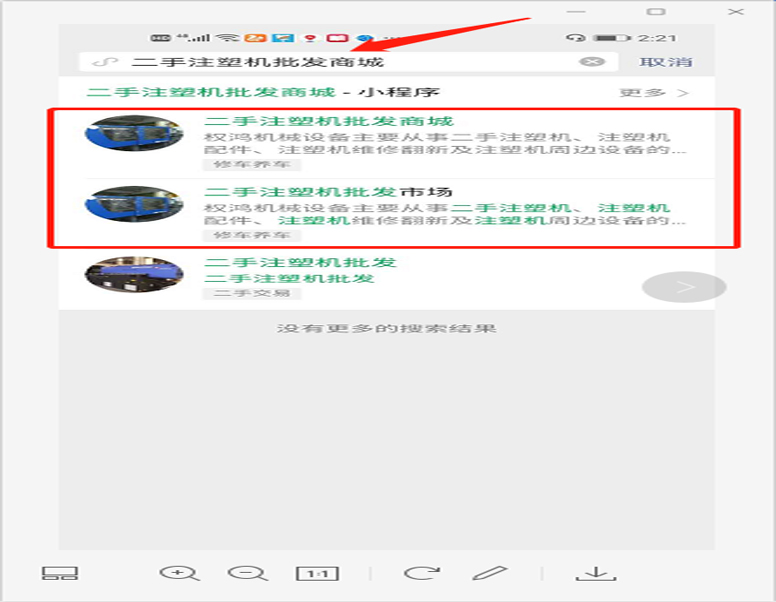Viewport: 776px width, 602px height.
Task: Click the 2:21 clock
Action: tap(656, 38)
